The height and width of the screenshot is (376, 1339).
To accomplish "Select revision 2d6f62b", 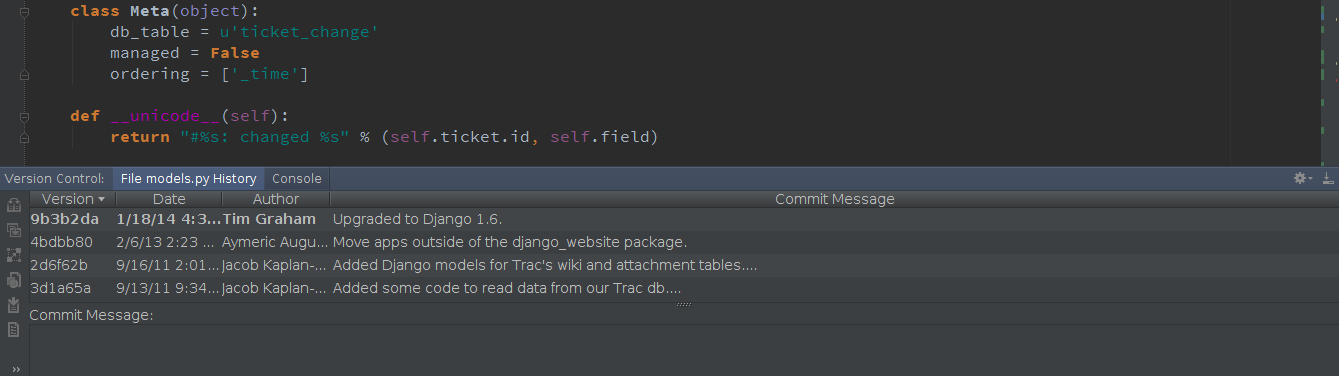I will pos(59,265).
